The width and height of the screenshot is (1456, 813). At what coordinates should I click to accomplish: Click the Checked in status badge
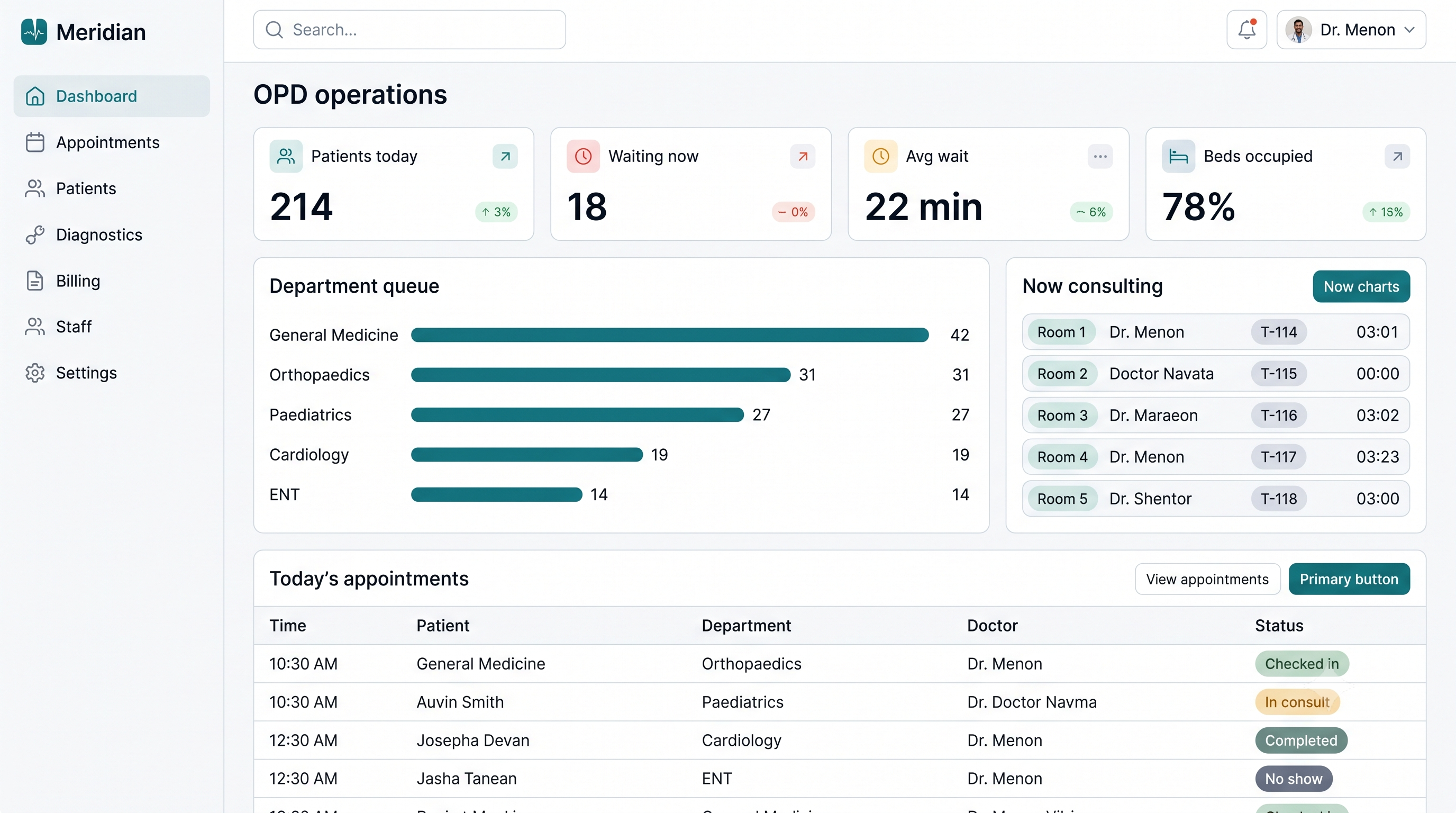[1302, 664]
